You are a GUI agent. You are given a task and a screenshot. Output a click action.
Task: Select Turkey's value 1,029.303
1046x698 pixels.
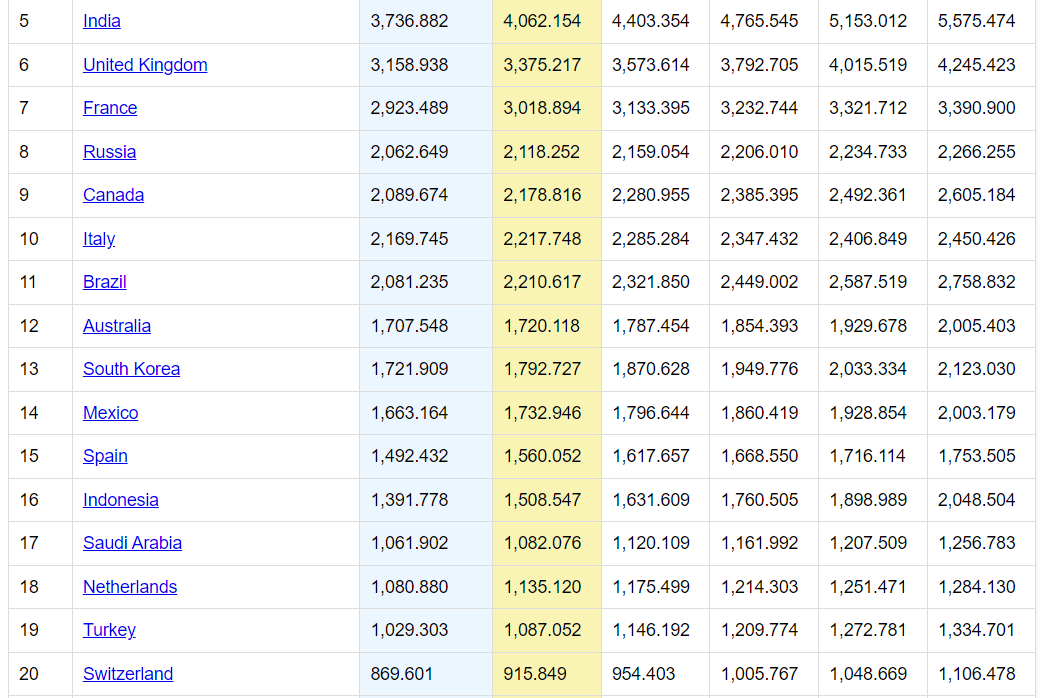tap(409, 631)
